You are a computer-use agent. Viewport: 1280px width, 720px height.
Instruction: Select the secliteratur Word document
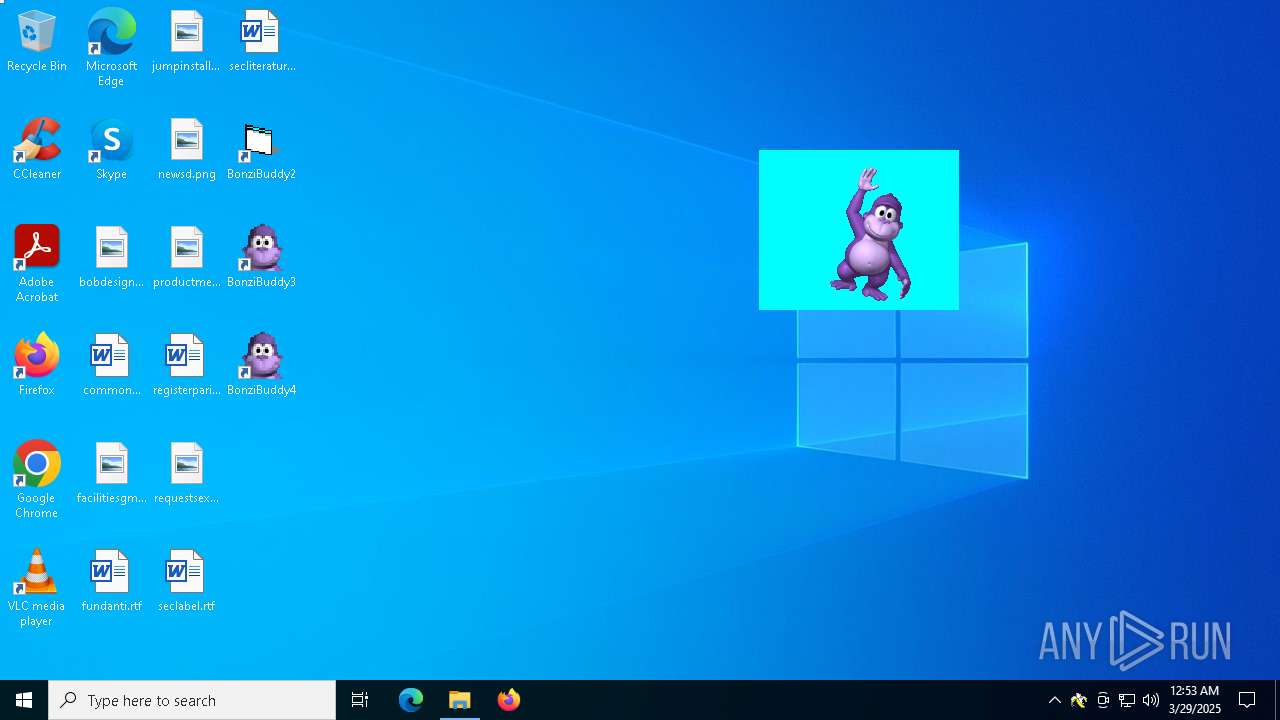pos(261,42)
